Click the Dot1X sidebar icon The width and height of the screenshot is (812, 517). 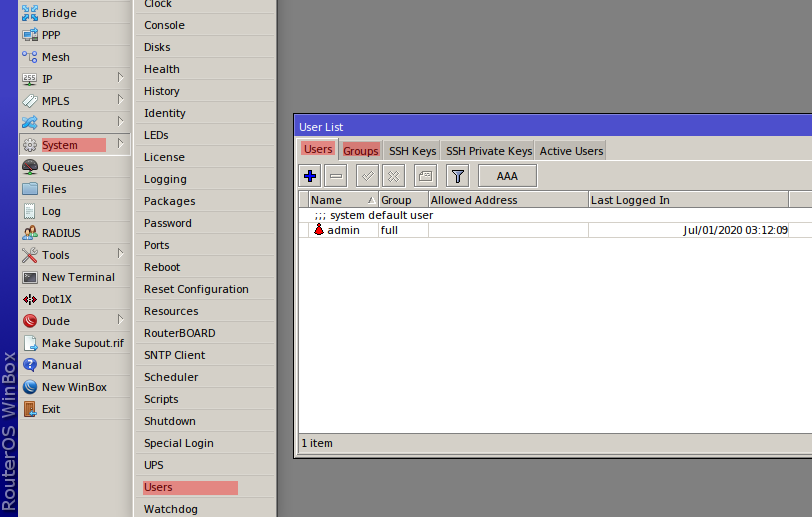click(x=30, y=299)
